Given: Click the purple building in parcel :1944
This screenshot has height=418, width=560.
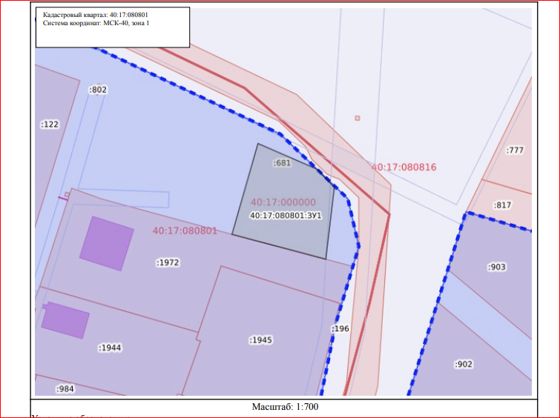Looking at the screenshot, I should (x=65, y=320).
